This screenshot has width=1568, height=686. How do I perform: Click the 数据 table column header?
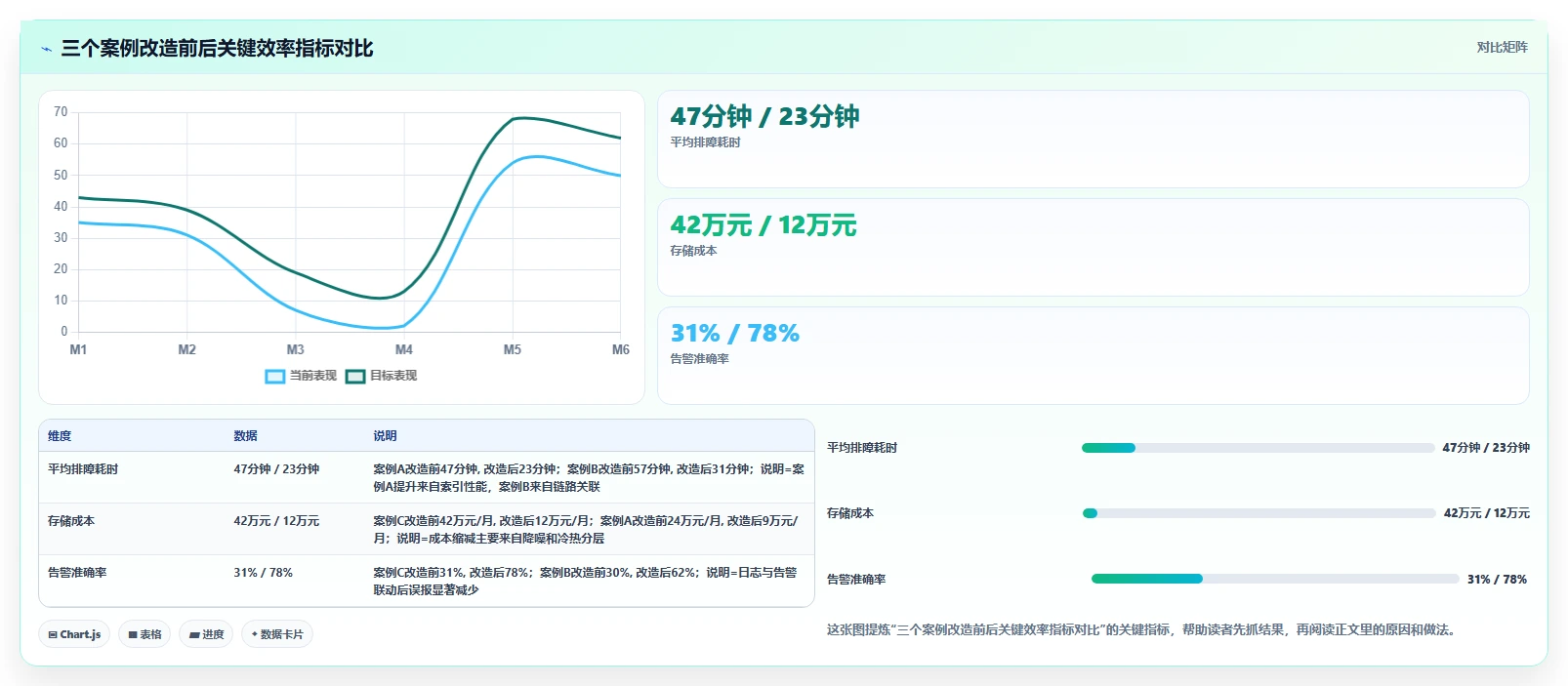click(x=245, y=436)
